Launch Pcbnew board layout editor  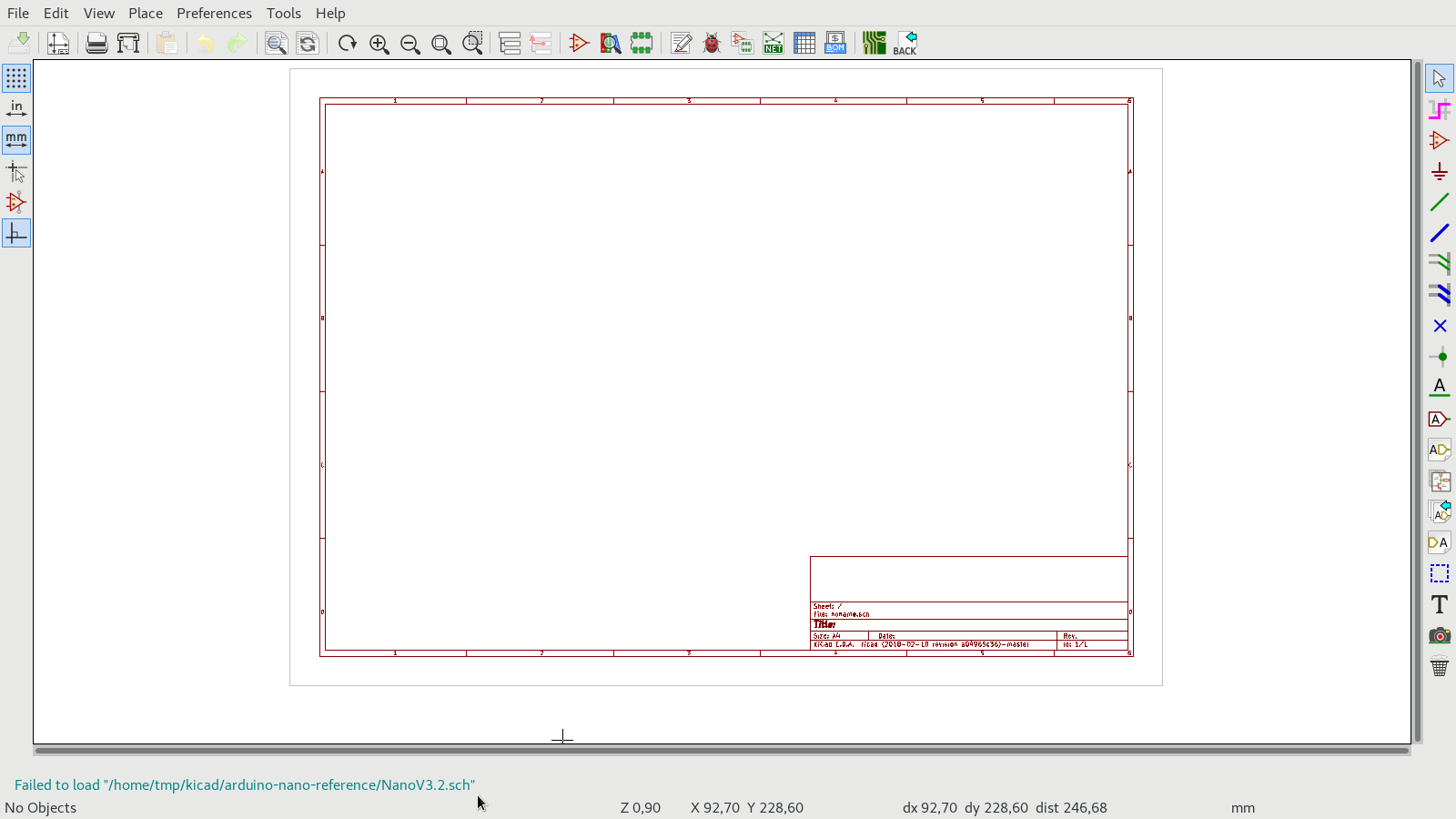coord(874,44)
